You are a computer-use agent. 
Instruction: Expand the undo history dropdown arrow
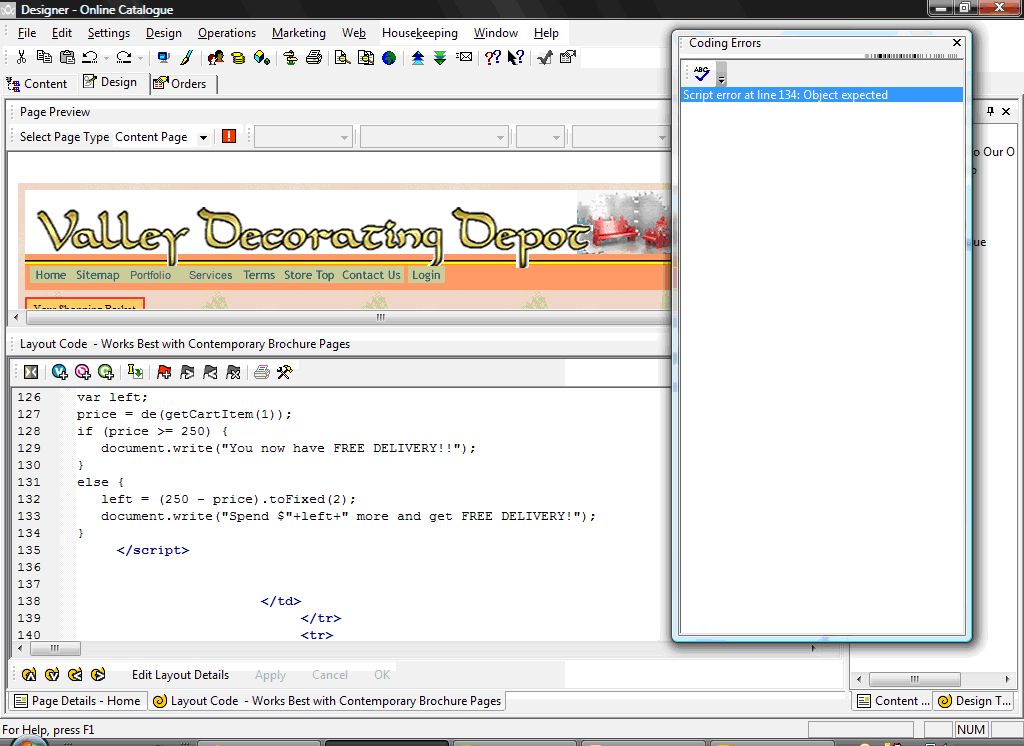(106, 58)
